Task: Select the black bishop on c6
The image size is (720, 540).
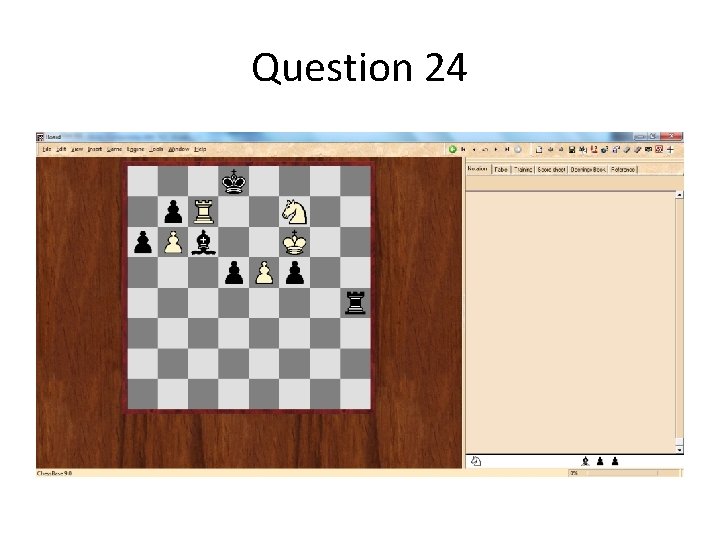Action: pyautogui.click(x=203, y=242)
